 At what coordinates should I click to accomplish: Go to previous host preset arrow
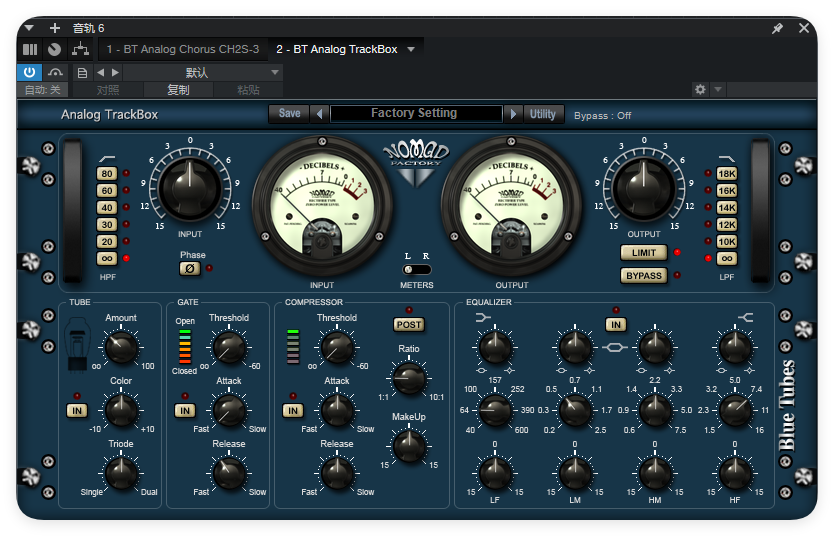click(x=101, y=72)
